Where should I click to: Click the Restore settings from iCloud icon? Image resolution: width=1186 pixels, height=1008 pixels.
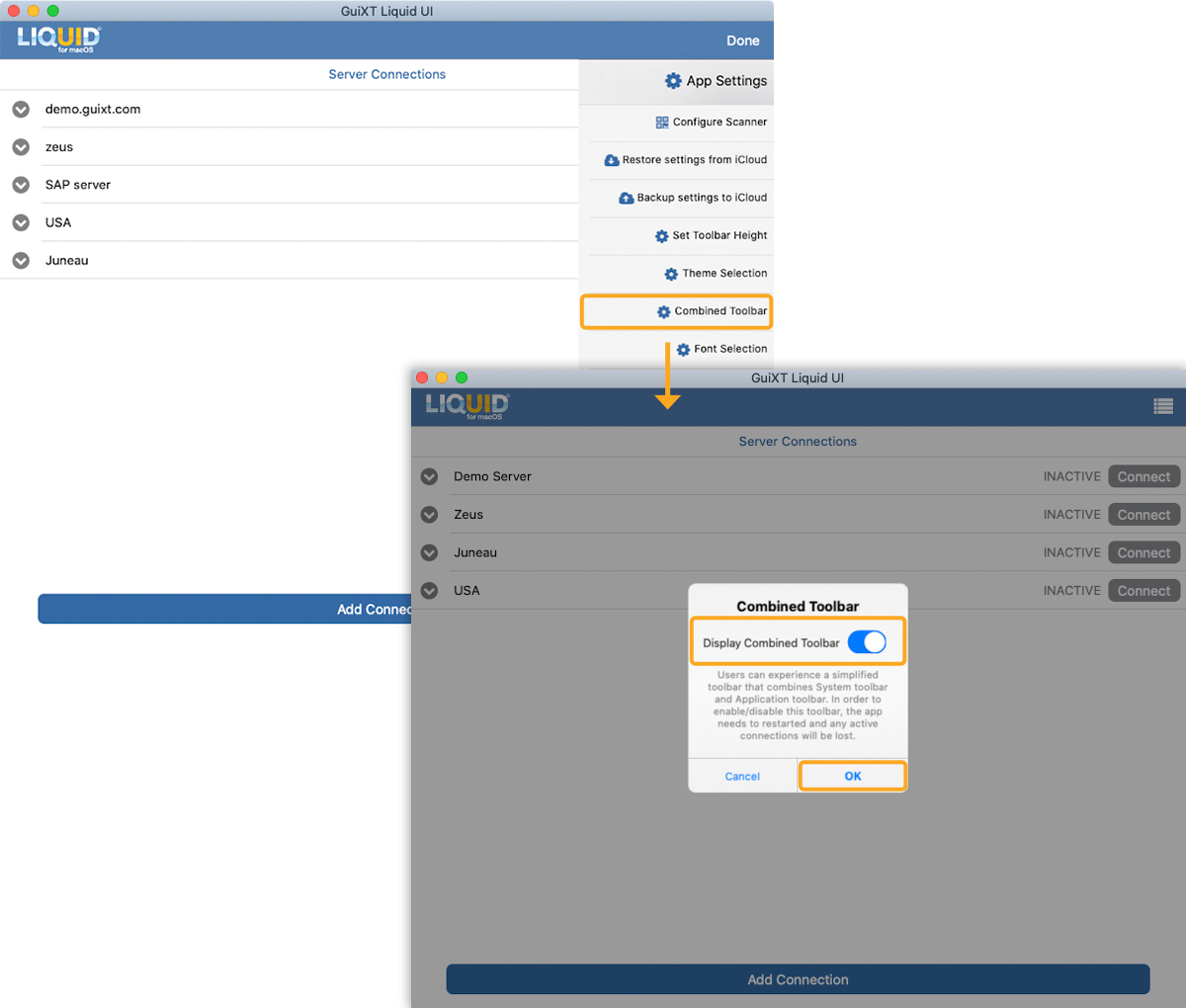[x=612, y=160]
